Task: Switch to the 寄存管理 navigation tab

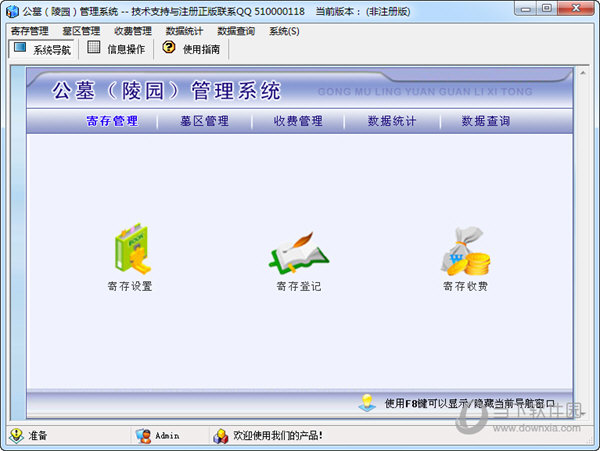Action: [x=112, y=121]
